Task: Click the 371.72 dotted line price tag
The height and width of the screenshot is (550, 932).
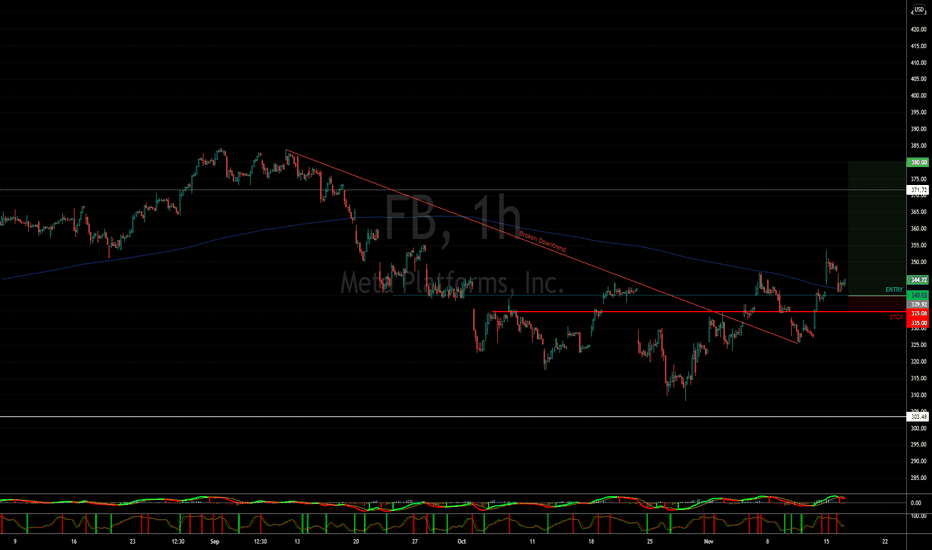Action: coord(918,190)
